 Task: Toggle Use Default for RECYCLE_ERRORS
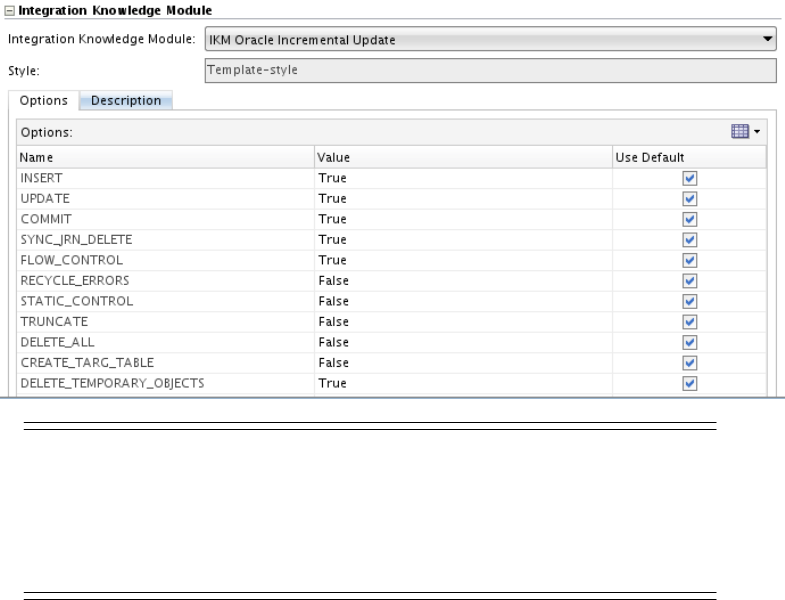(x=690, y=281)
